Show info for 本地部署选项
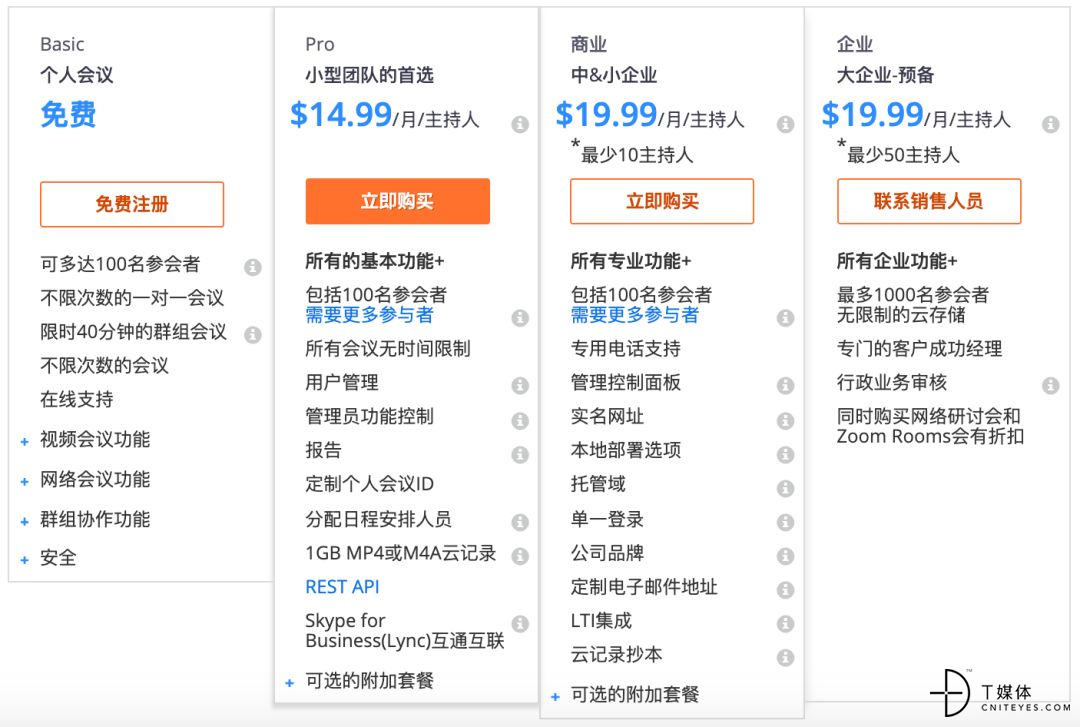 (x=785, y=454)
